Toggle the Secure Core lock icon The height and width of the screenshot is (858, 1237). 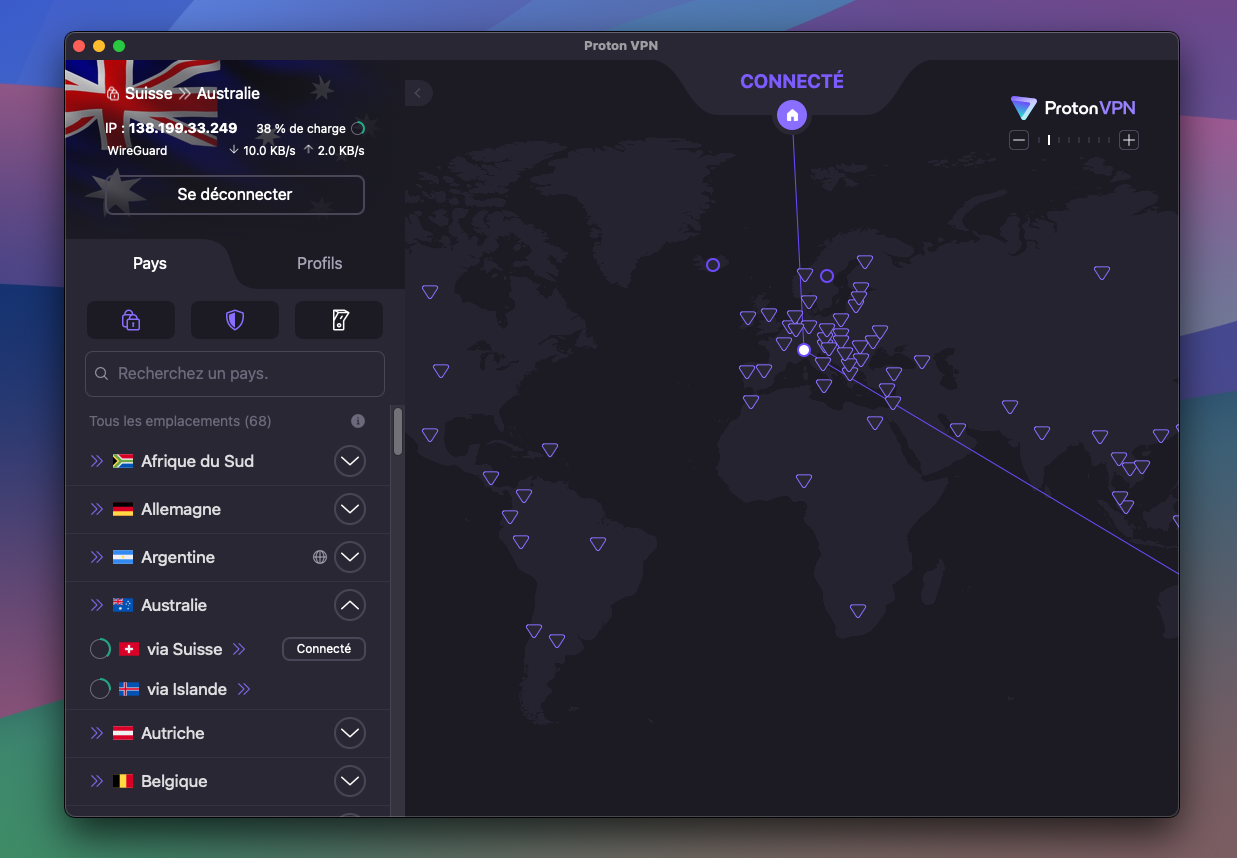coord(131,320)
